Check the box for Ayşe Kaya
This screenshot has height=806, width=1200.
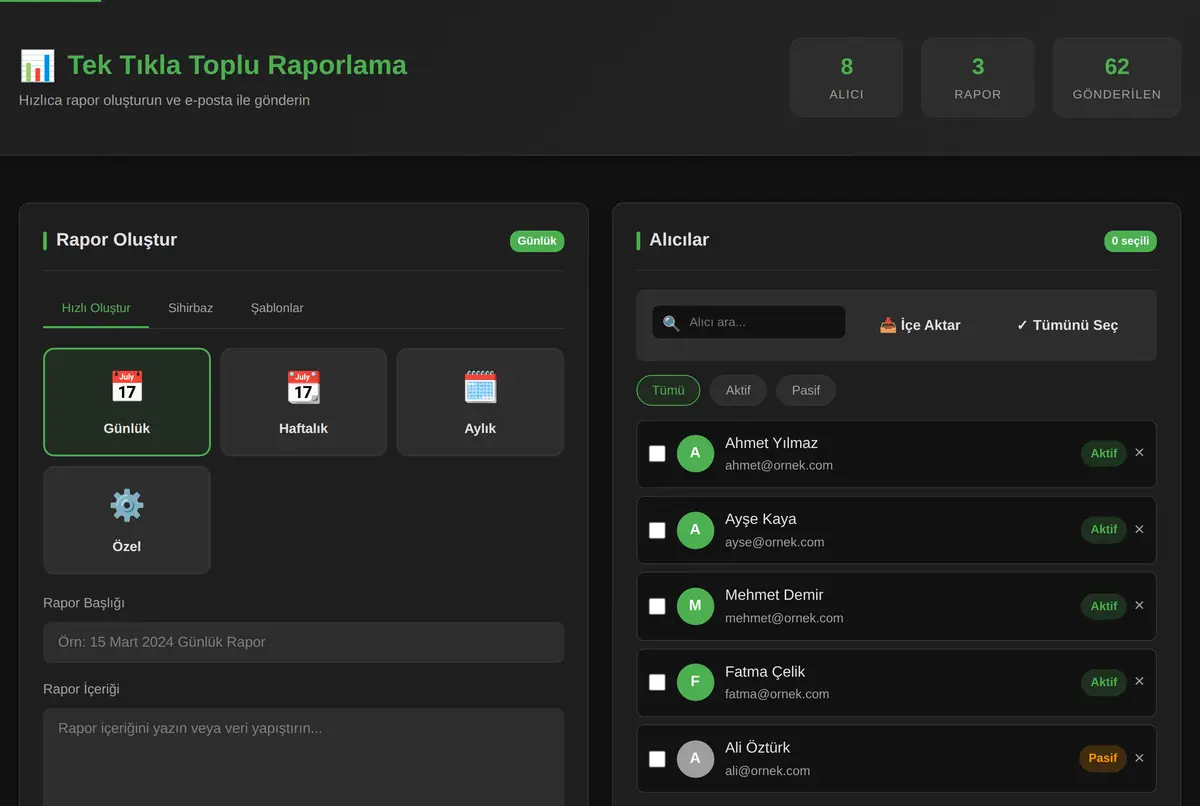tap(657, 530)
